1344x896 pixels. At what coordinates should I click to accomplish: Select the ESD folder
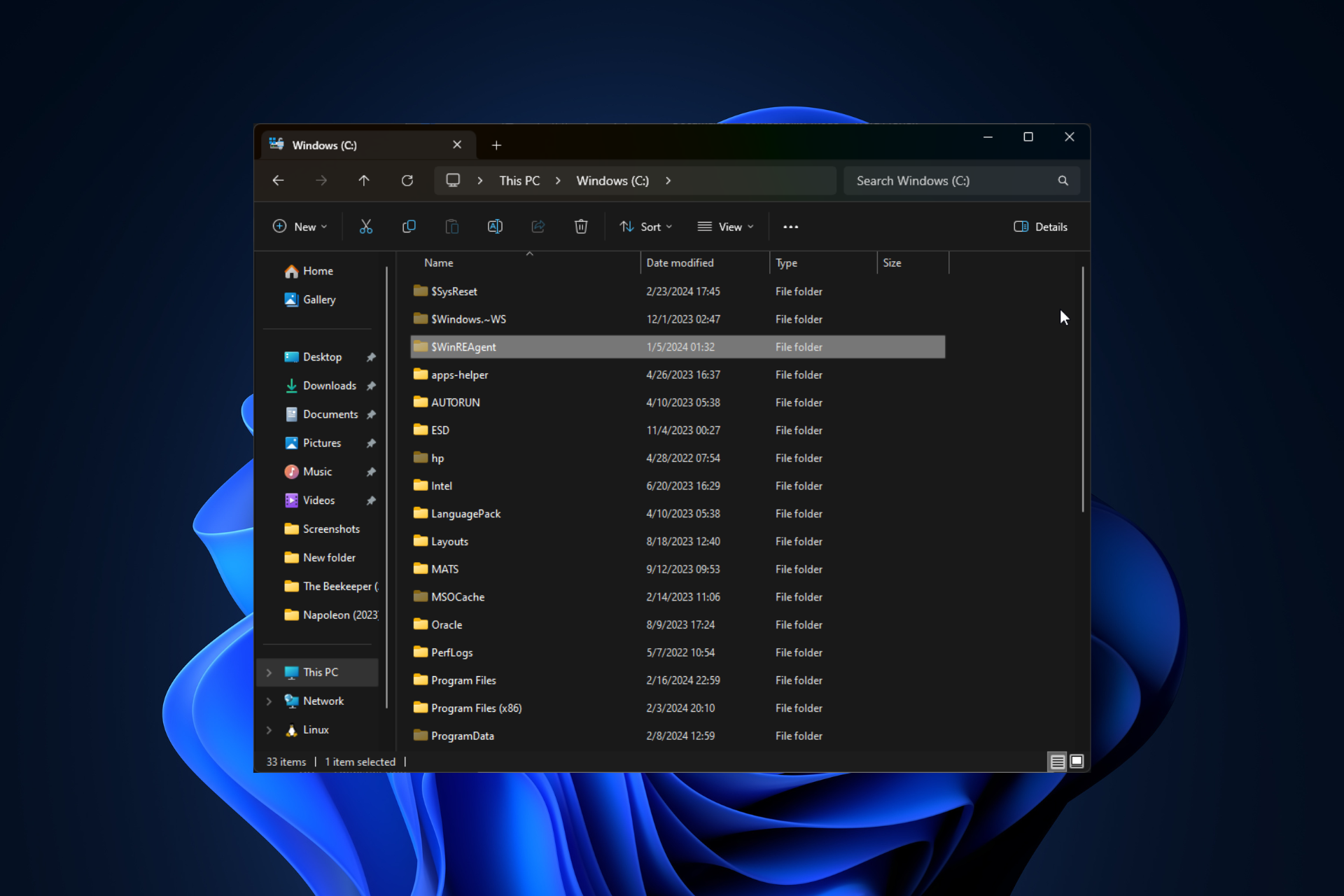tap(678, 430)
